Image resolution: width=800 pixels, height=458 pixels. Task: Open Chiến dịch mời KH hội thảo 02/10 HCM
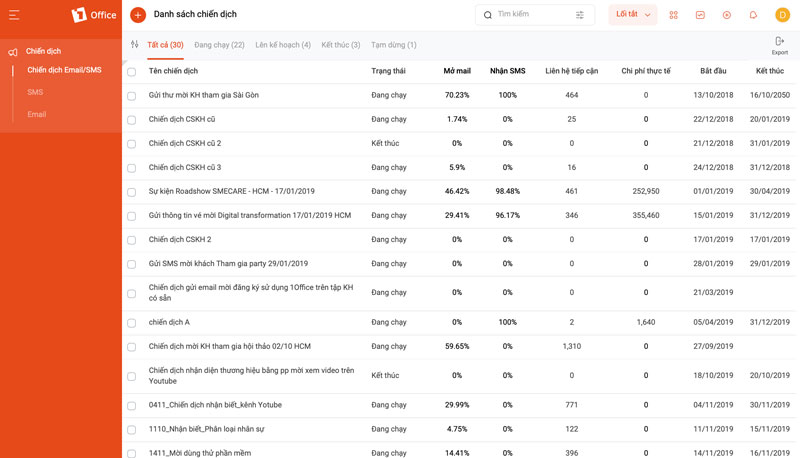click(x=230, y=346)
